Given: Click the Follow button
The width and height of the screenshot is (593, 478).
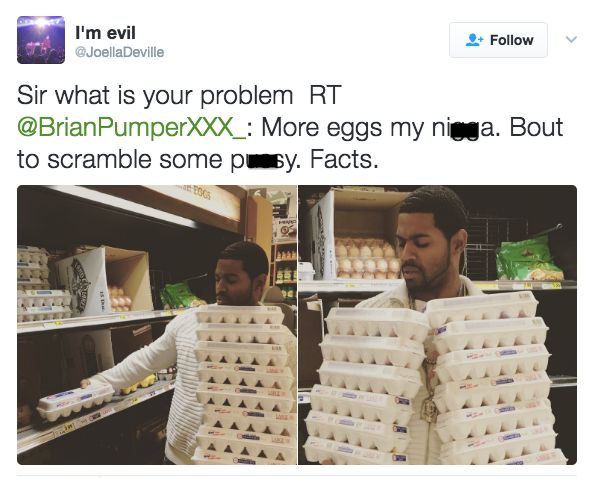Looking at the screenshot, I should pyautogui.click(x=498, y=40).
